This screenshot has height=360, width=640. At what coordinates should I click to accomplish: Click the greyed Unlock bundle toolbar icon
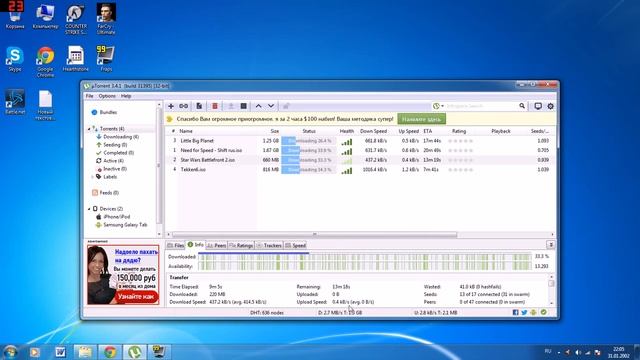287,106
